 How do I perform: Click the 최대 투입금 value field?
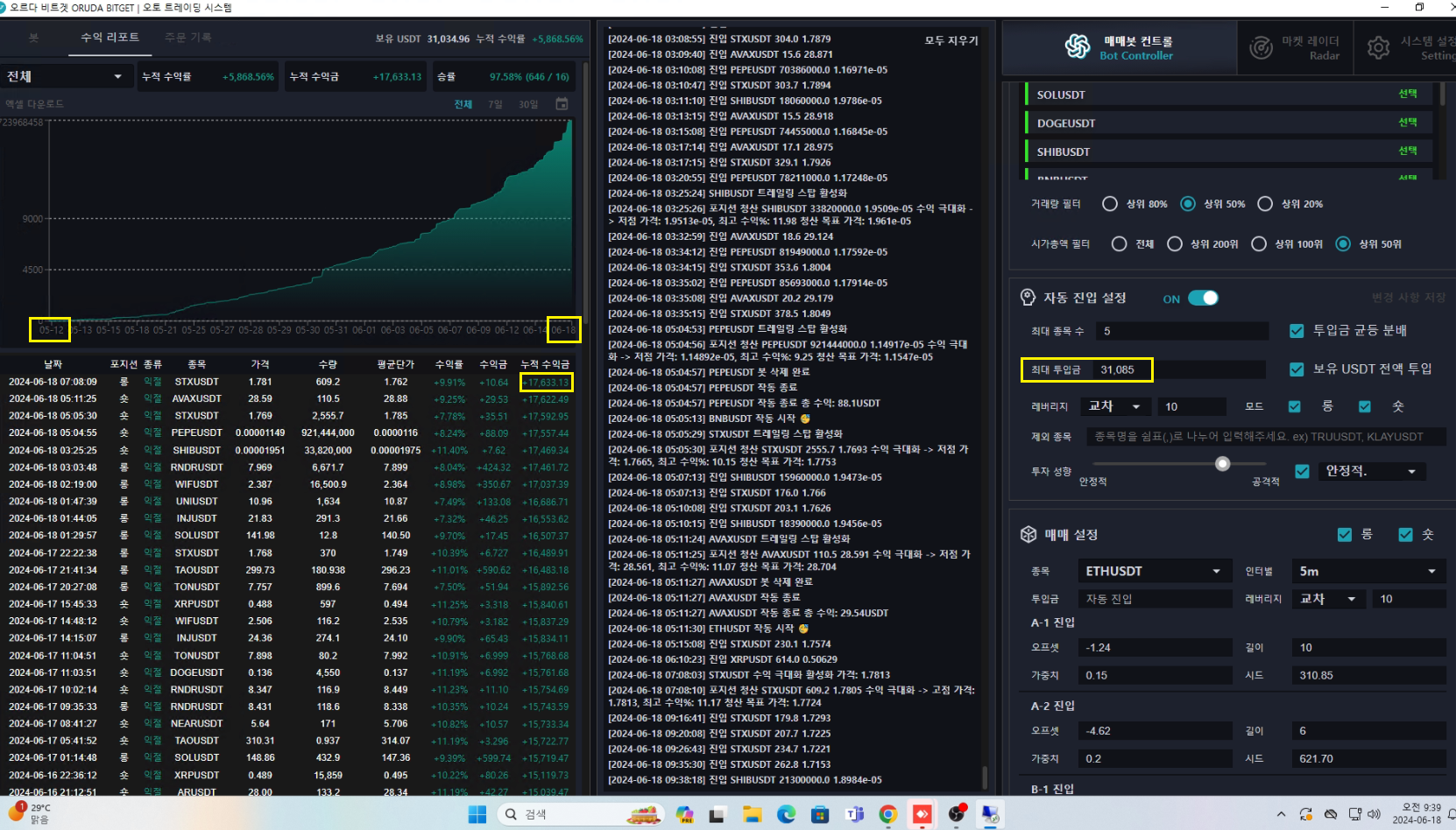click(x=1179, y=369)
